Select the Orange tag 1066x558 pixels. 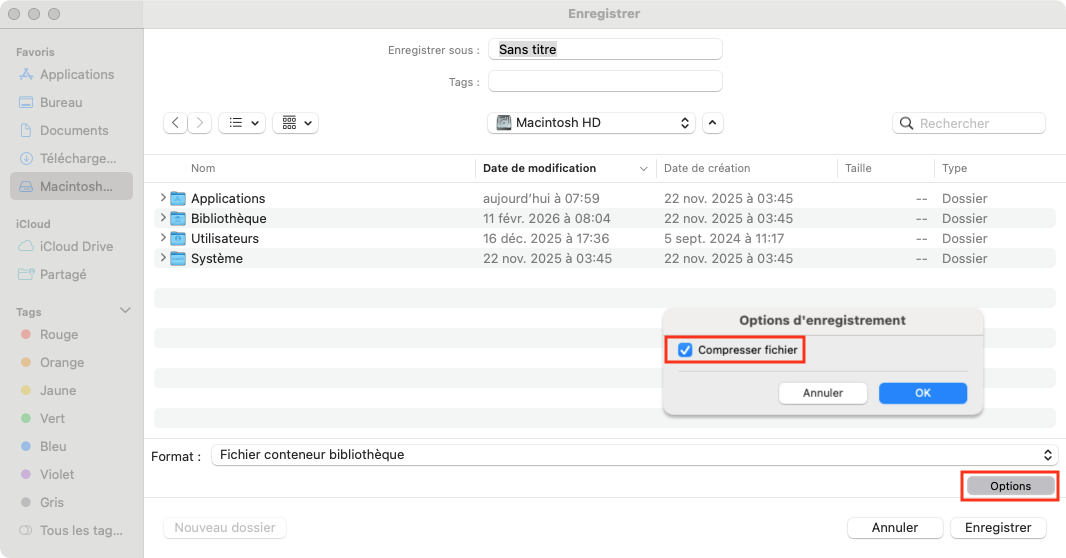(x=52, y=363)
